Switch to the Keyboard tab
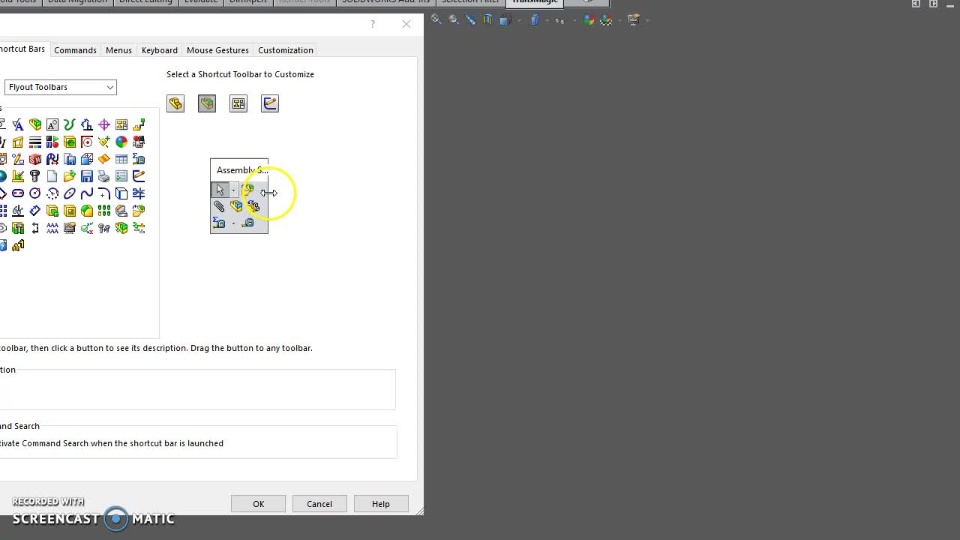 [159, 50]
